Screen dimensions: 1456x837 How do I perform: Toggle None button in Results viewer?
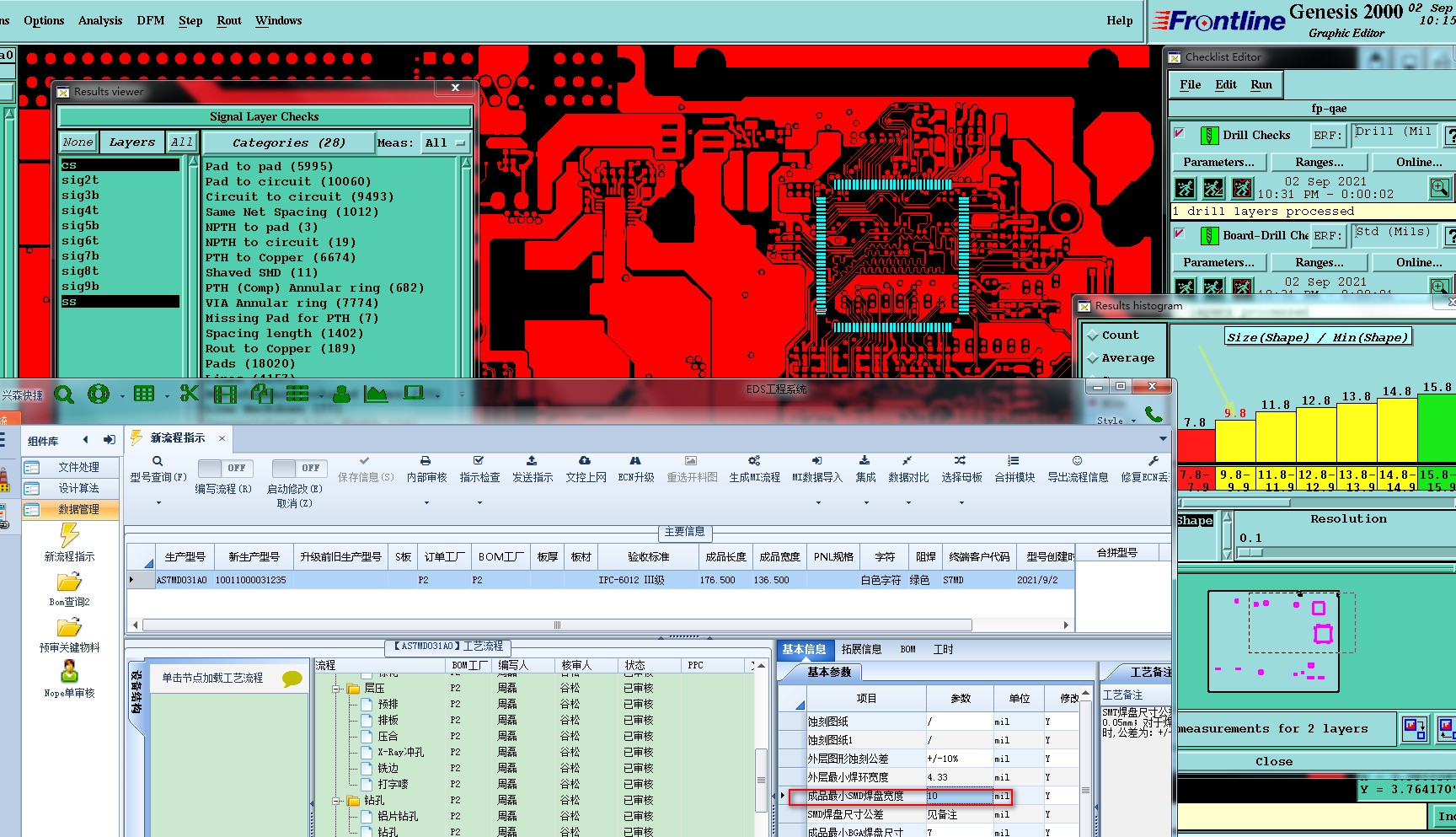coord(78,142)
